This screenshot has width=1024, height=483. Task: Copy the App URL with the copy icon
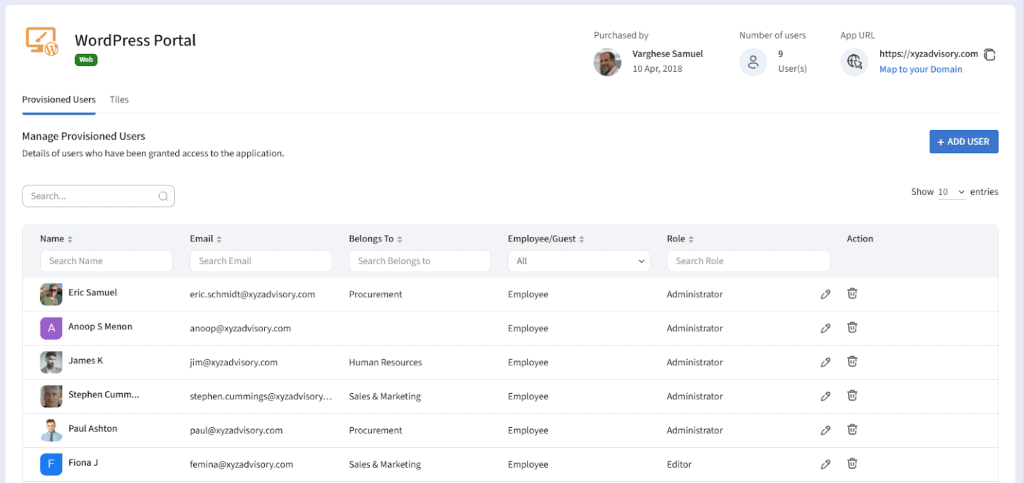click(990, 54)
